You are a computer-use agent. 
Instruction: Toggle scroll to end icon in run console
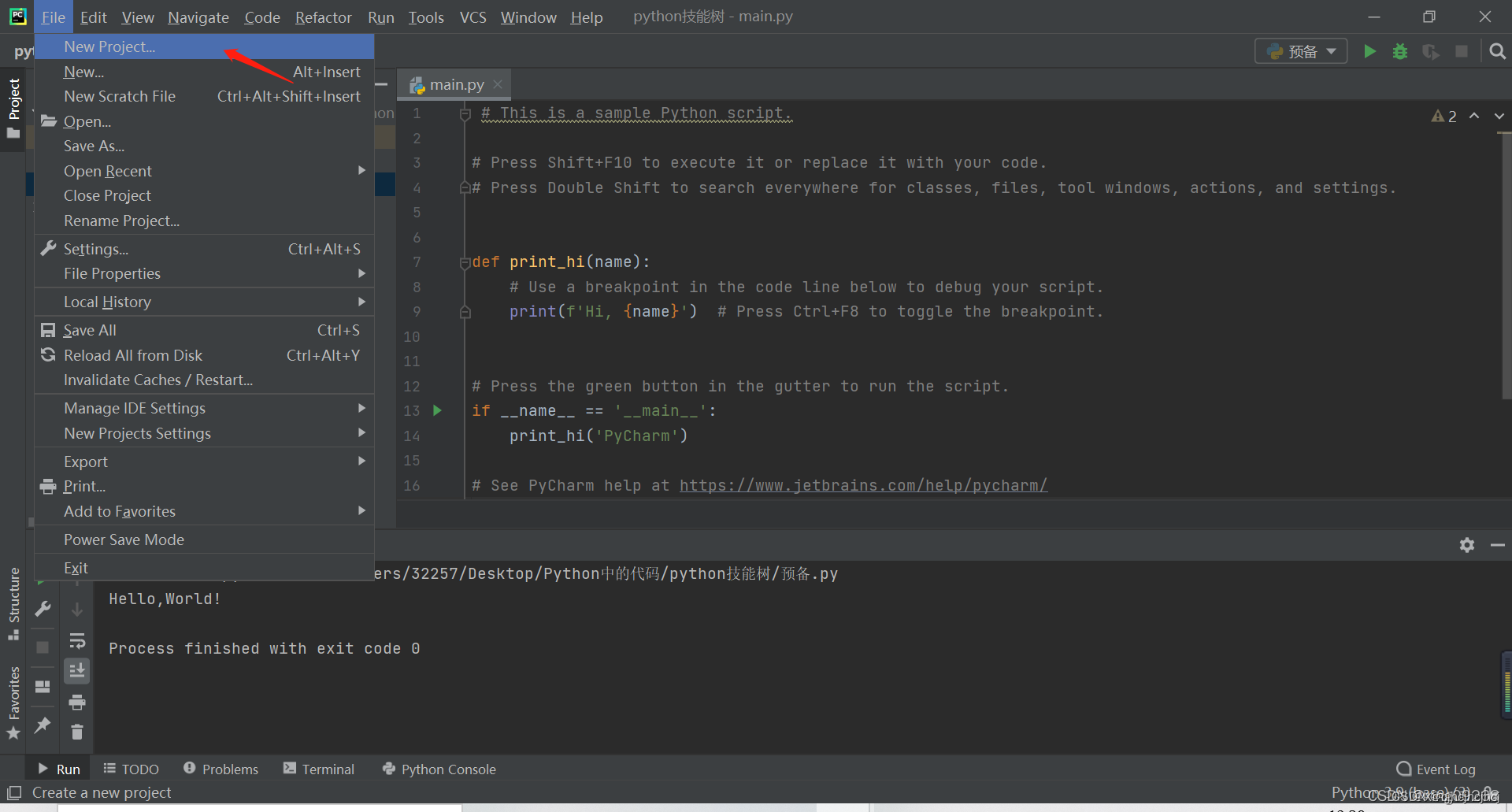[77, 671]
